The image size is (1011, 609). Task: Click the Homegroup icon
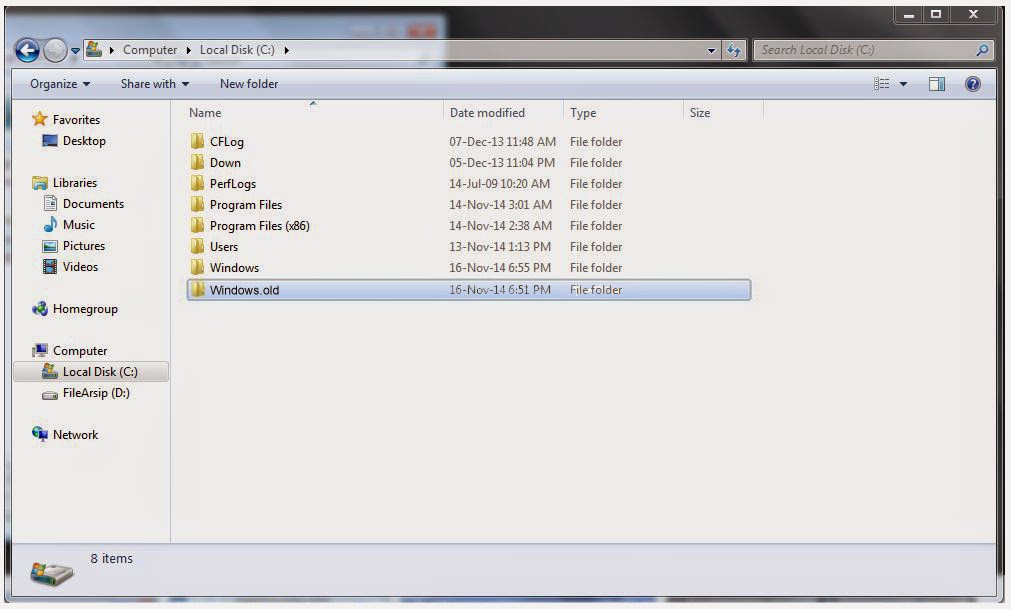[x=40, y=309]
